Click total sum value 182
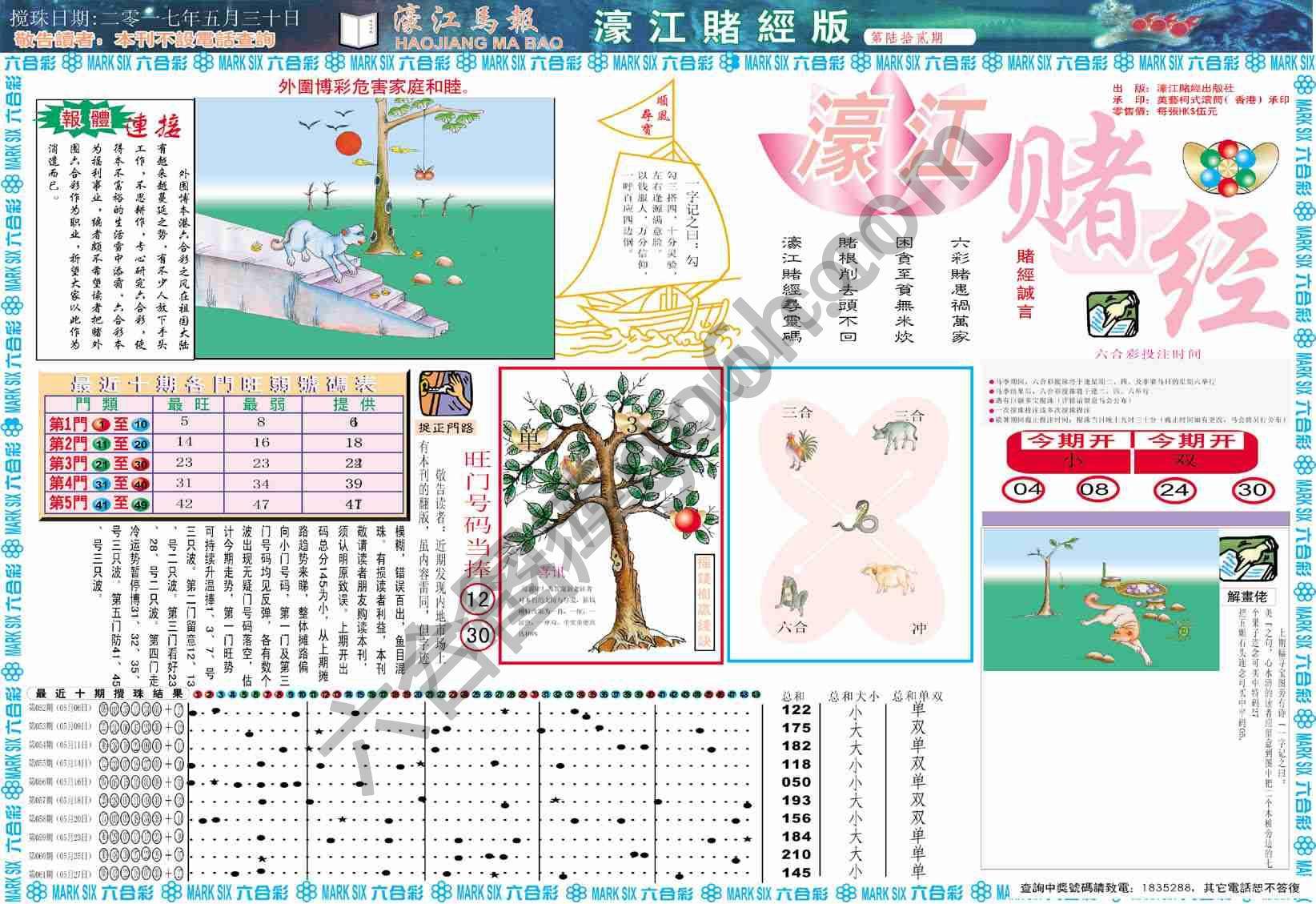Viewport: 1316px width, 904px height. [x=796, y=746]
